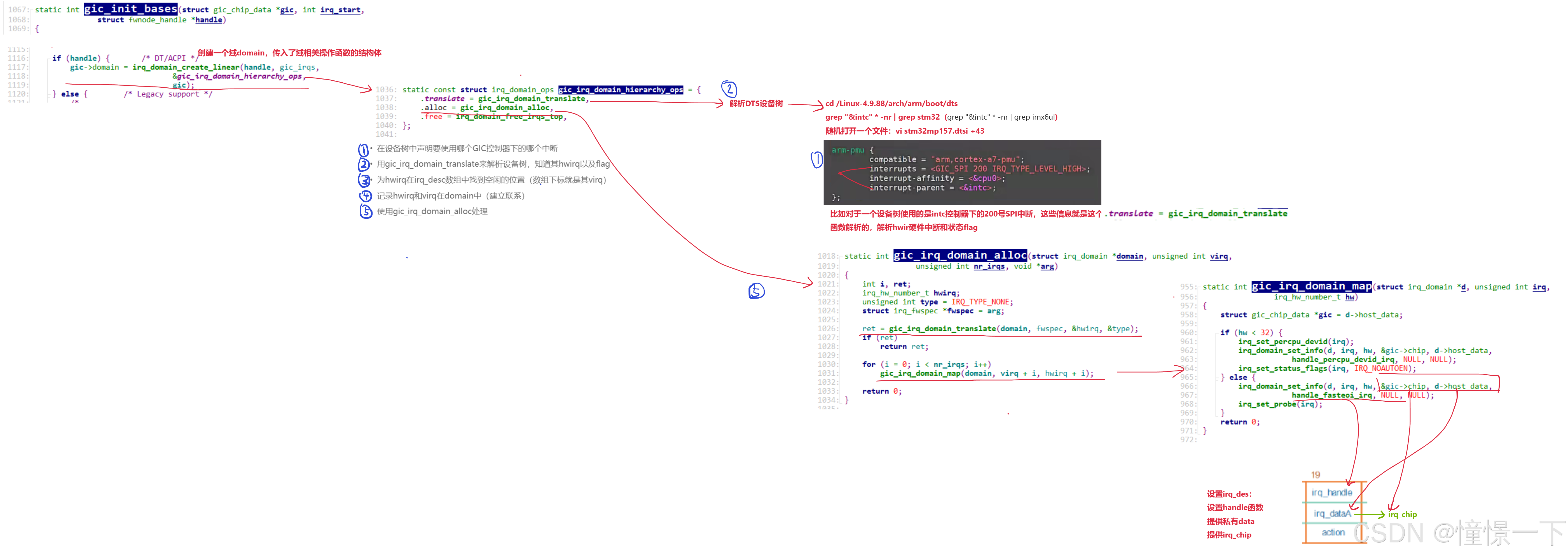
Task: Click underlined domain parameter on line 1018
Action: 1129,256
